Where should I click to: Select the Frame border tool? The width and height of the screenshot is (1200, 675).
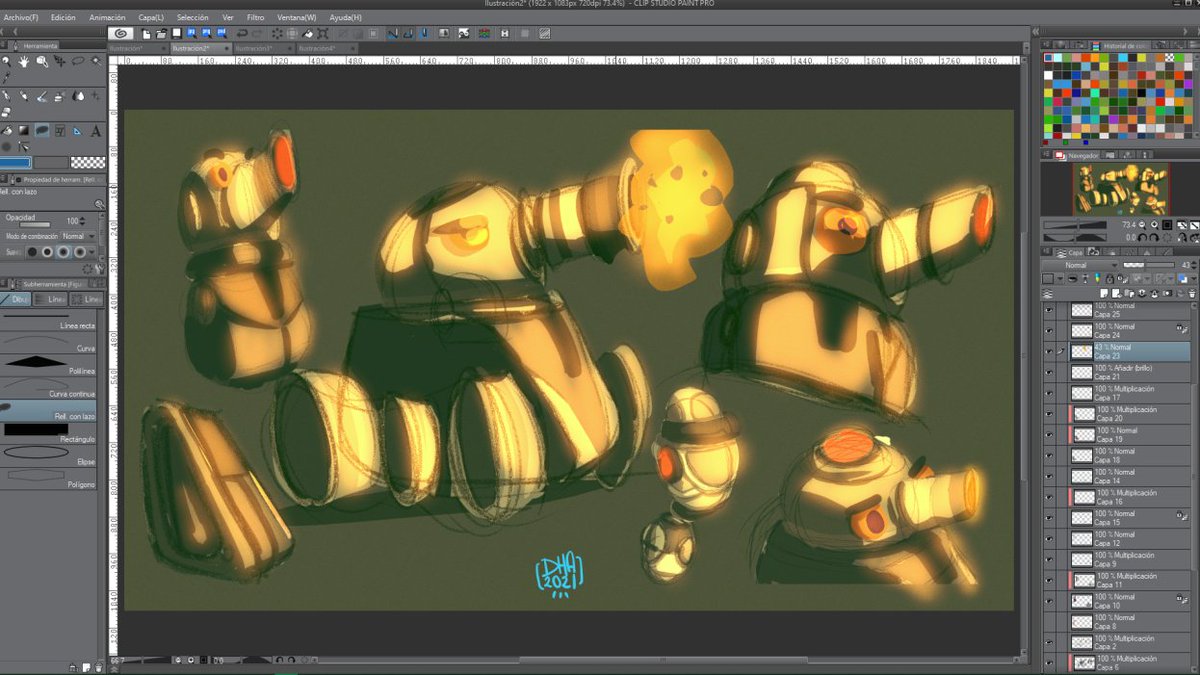pyautogui.click(x=60, y=131)
